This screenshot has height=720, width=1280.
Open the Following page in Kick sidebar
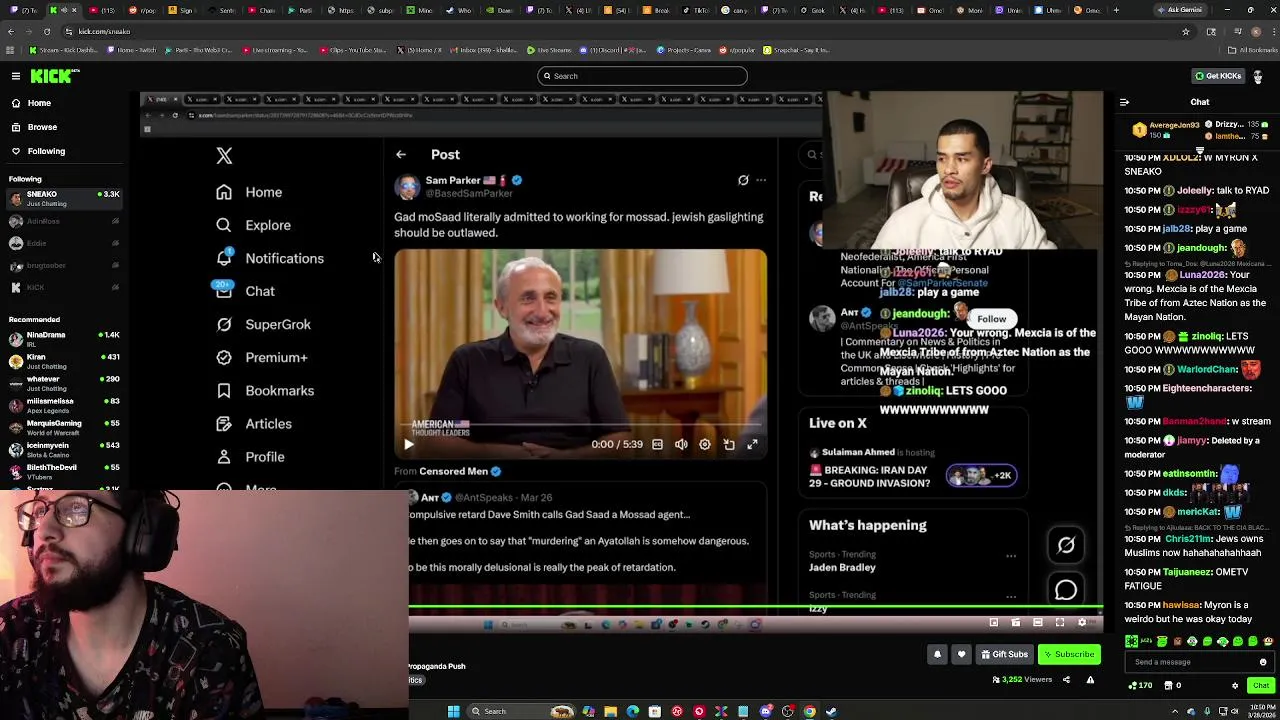pyautogui.click(x=46, y=151)
